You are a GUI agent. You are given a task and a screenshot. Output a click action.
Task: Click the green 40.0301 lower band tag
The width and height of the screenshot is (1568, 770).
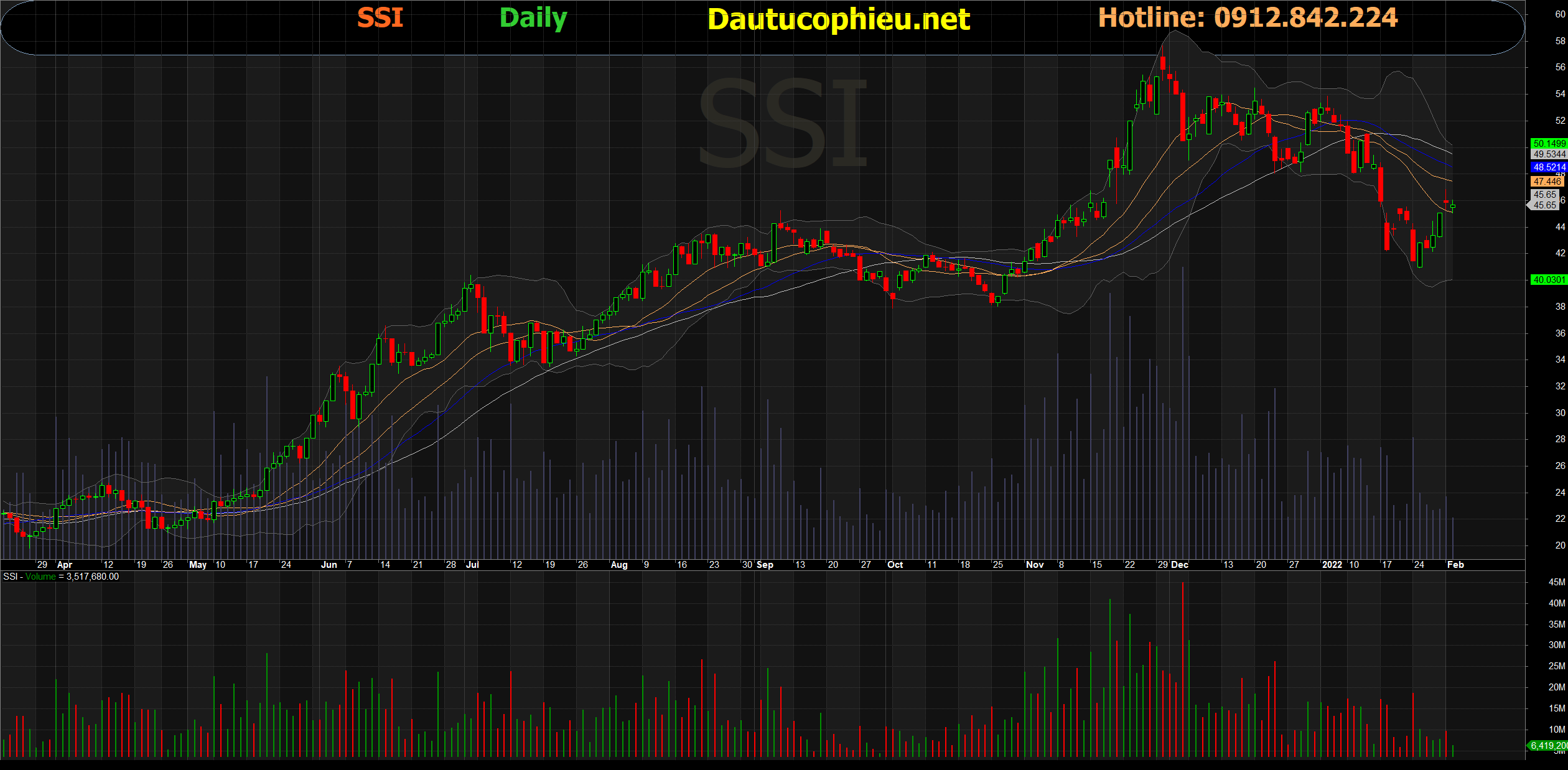[1549, 280]
